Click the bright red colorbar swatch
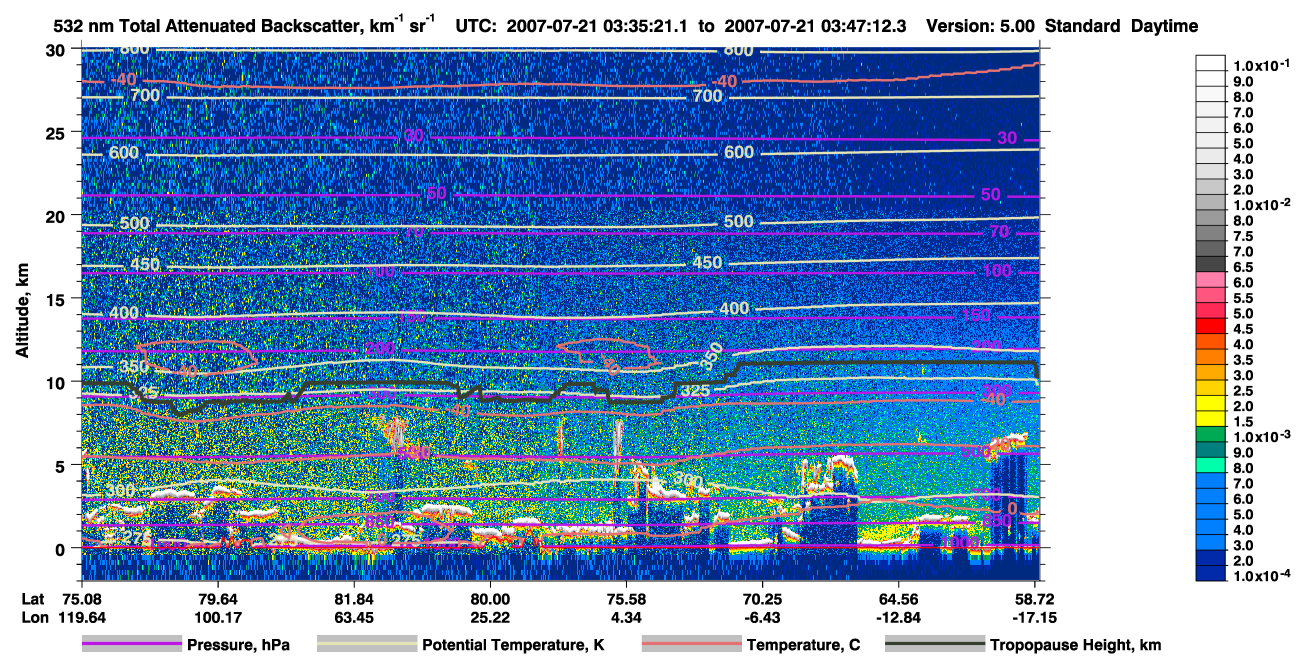 pyautogui.click(x=1210, y=326)
